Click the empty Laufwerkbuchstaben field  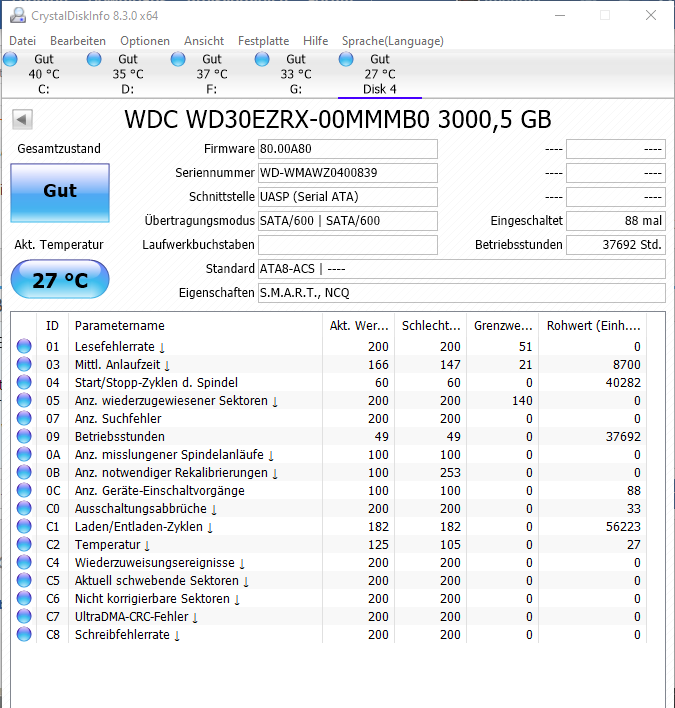[x=348, y=245]
